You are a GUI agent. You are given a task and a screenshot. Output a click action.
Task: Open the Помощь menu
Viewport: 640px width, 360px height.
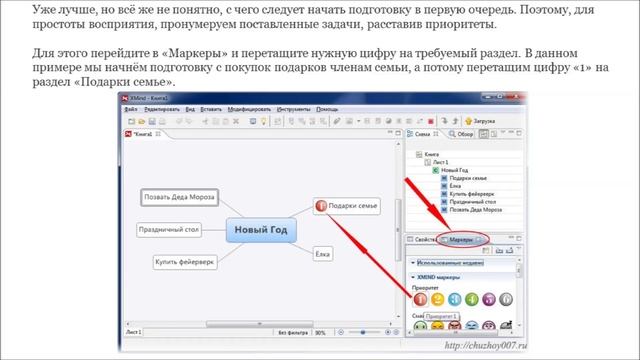327,109
